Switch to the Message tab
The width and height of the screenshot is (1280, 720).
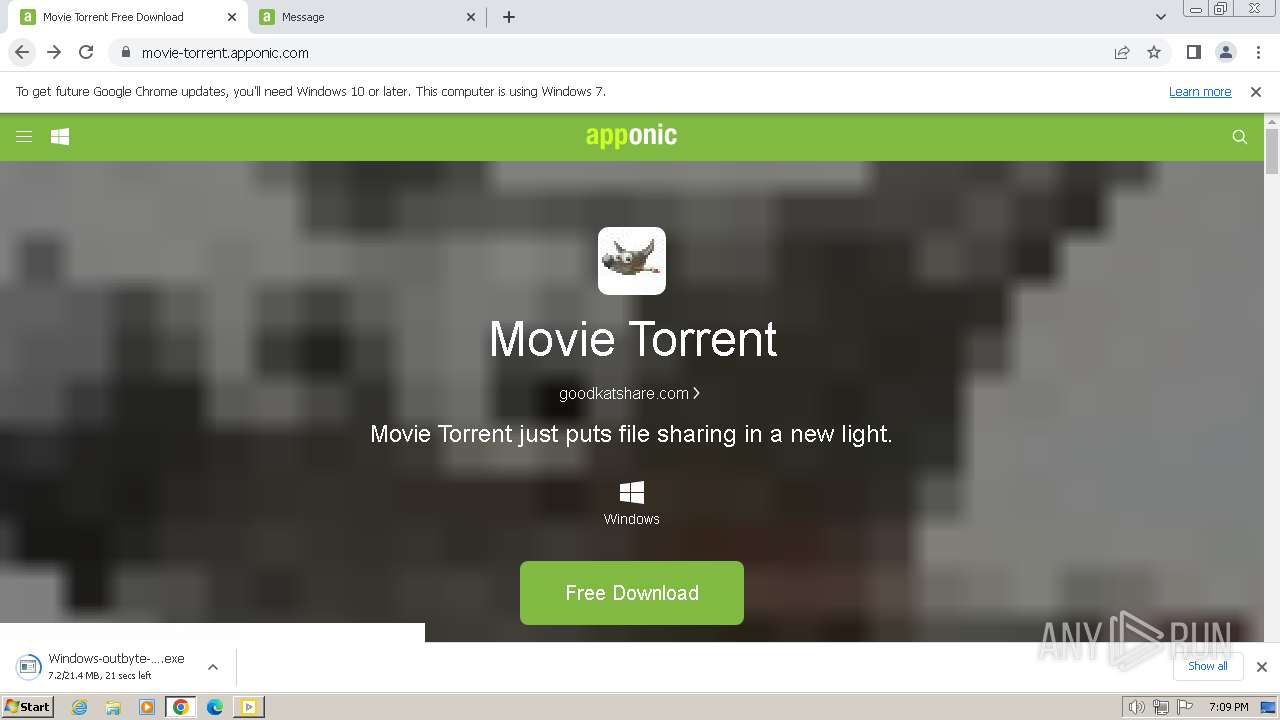pyautogui.click(x=366, y=17)
